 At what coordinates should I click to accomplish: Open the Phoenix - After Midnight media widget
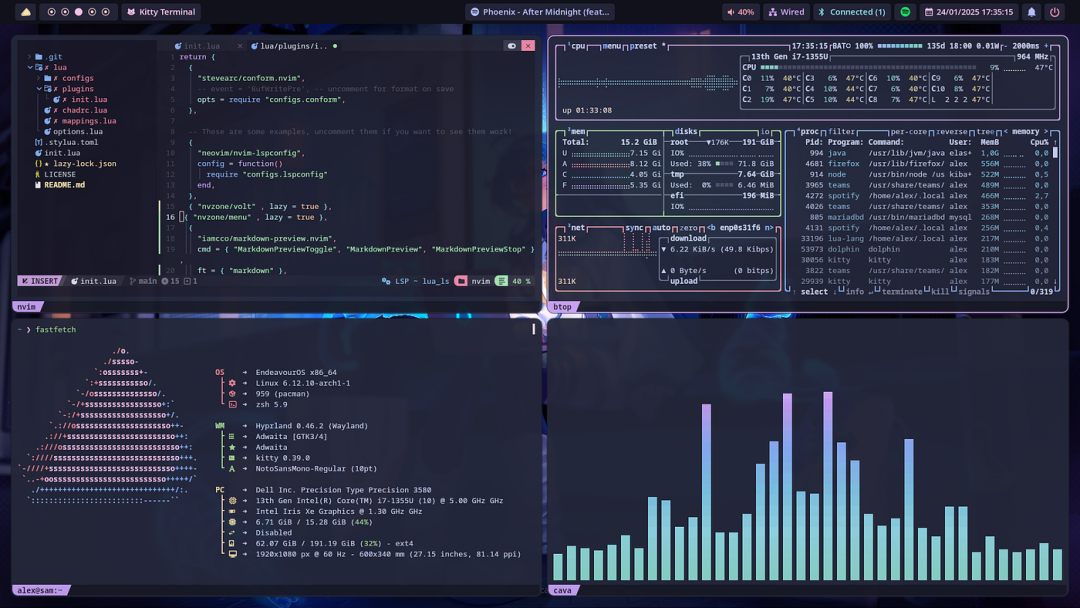(539, 12)
